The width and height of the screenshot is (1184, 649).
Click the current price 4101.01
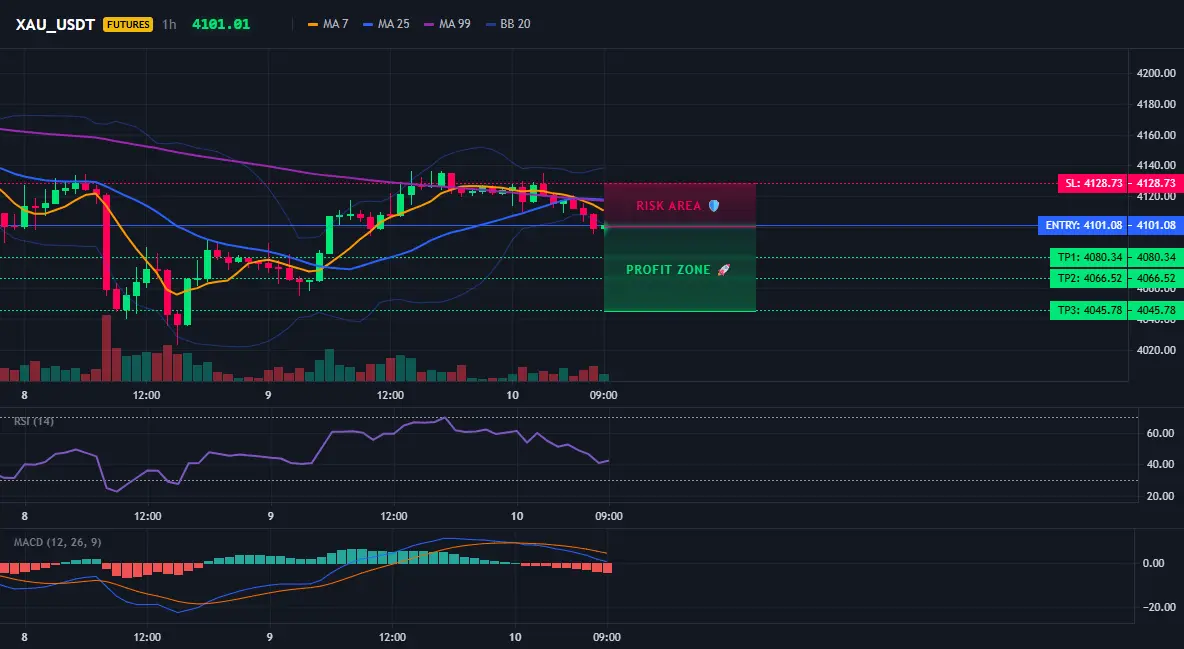(x=220, y=24)
